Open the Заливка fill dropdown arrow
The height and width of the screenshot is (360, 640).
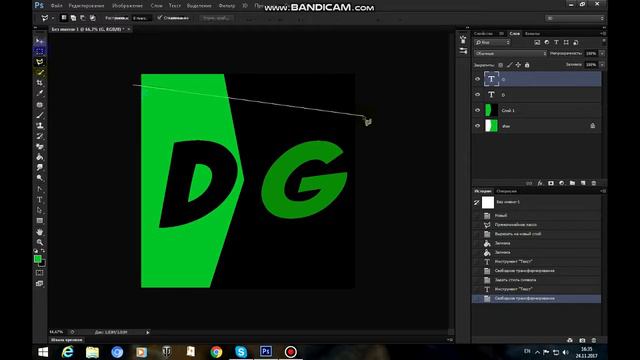click(602, 64)
